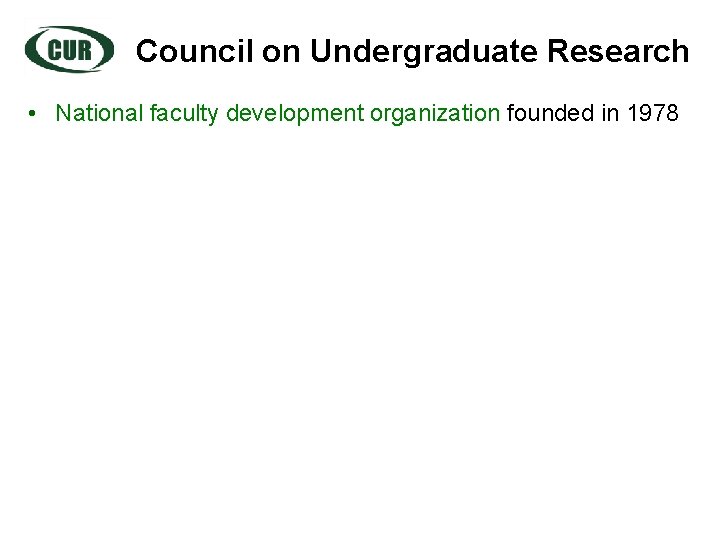This screenshot has height=540, width=720.
Task: Open the green word organization
Action: click(435, 114)
